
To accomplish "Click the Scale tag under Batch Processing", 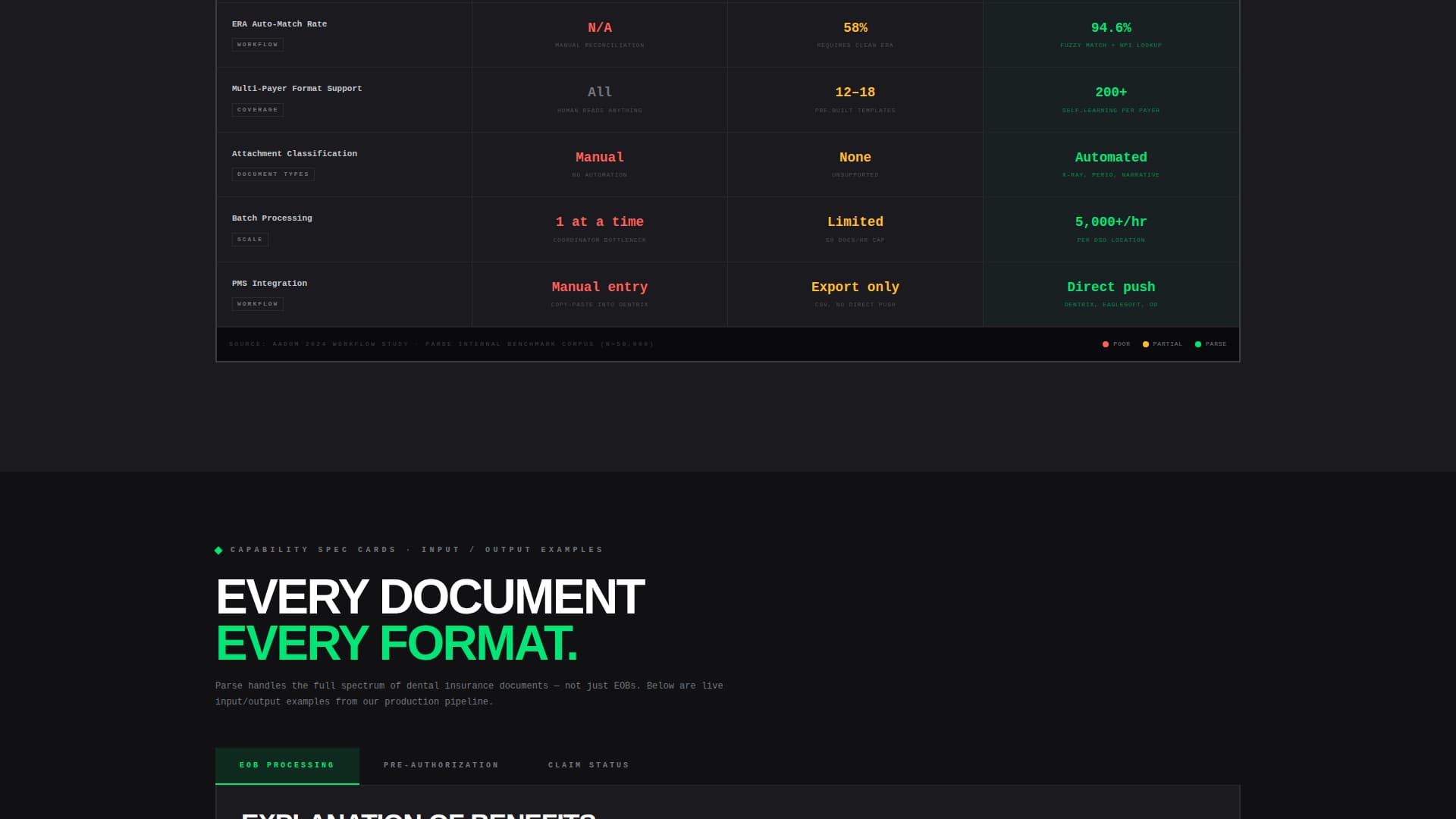I will coord(250,240).
